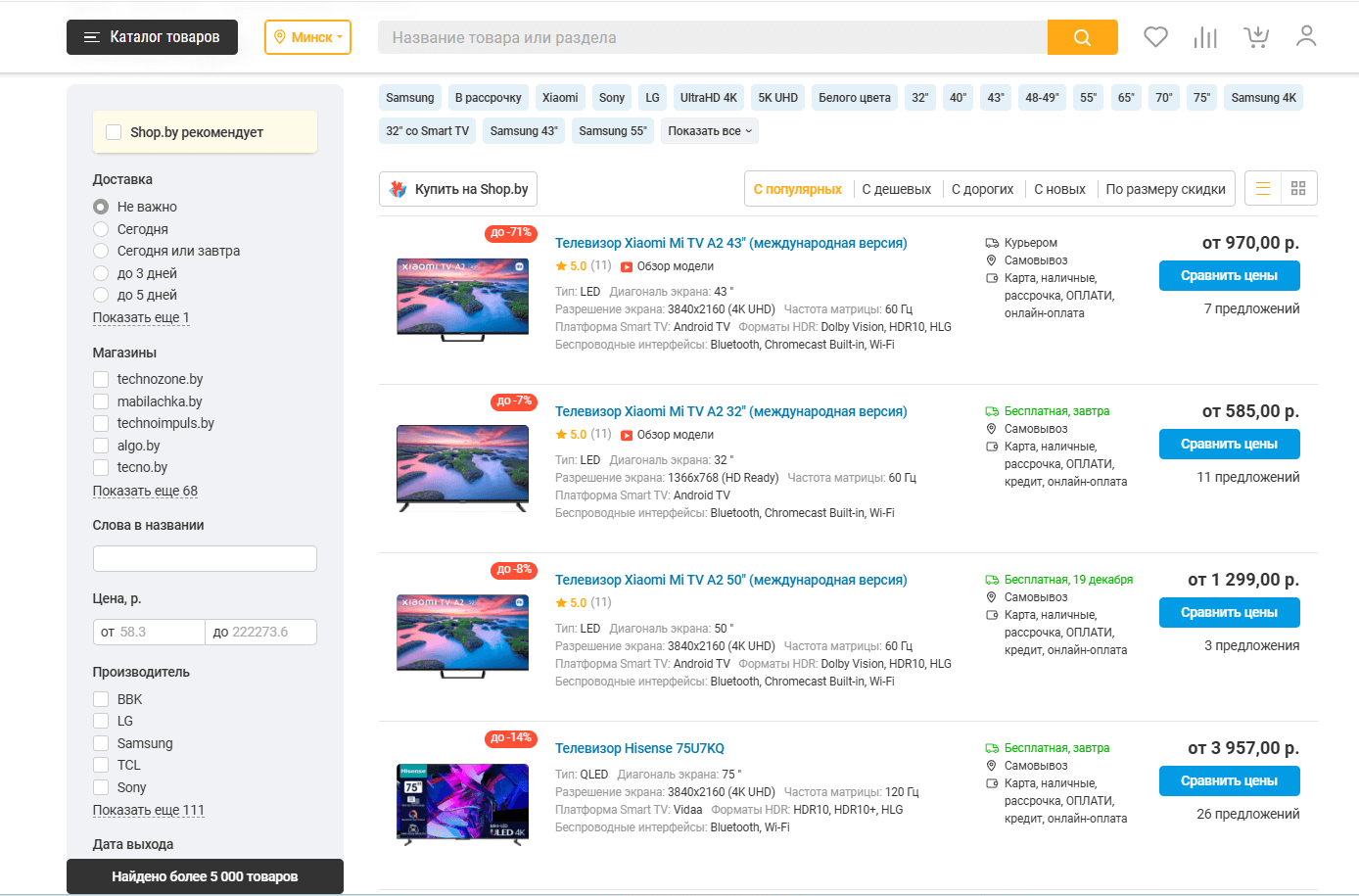Click free delivery truck icon for Hisense 75U7KQ

992,748
